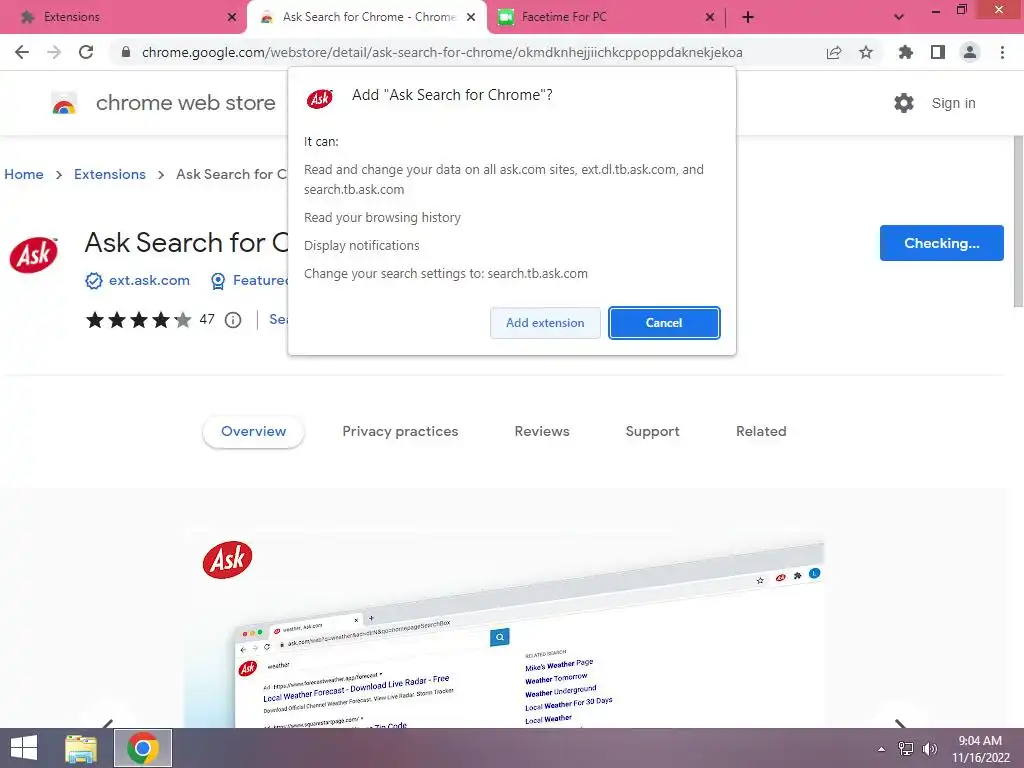This screenshot has height=768, width=1024.
Task: Open the tab search down arrow
Action: pyautogui.click(x=899, y=17)
